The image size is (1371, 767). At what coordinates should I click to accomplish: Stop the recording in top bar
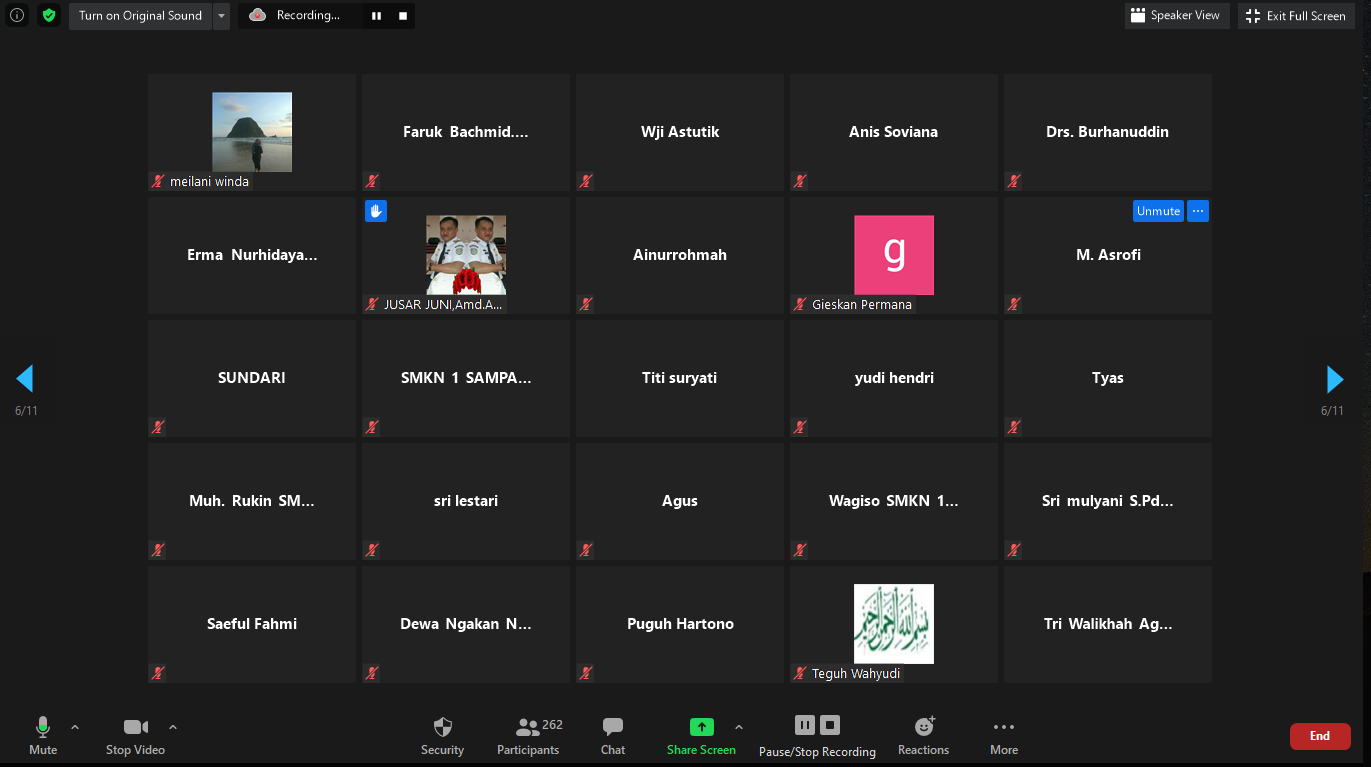pos(403,16)
